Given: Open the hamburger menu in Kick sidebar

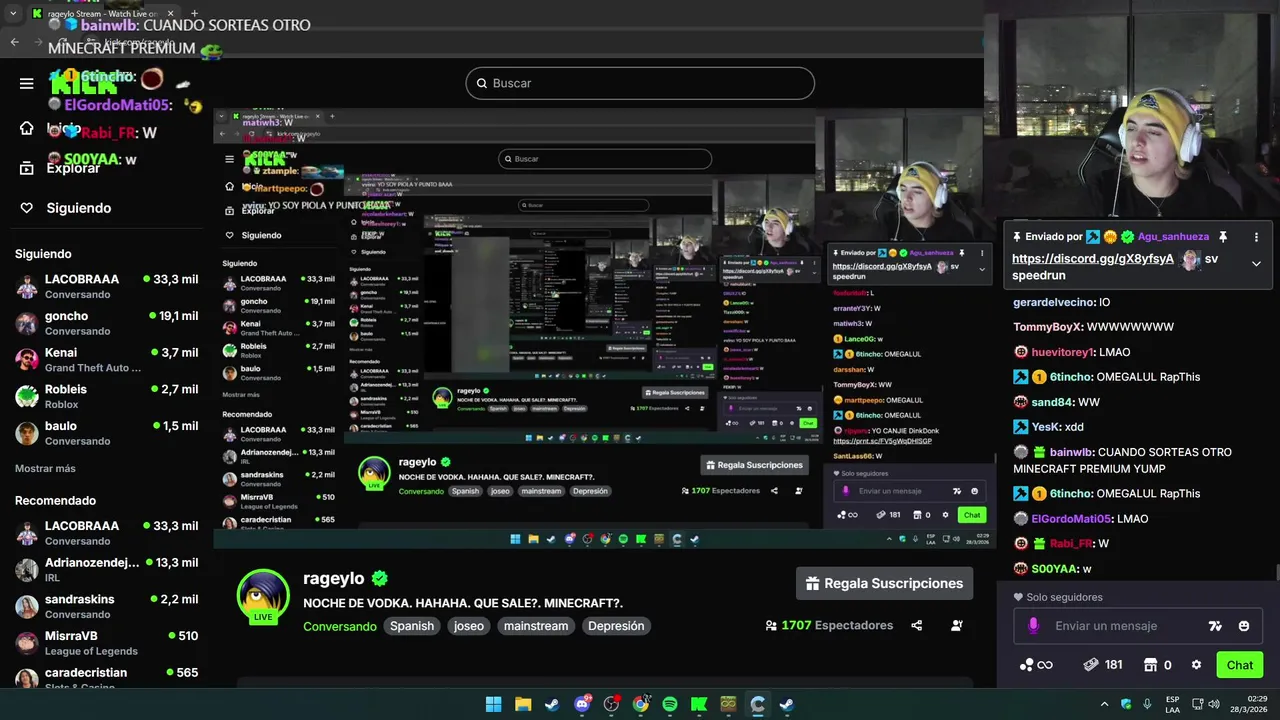Looking at the screenshot, I should tap(27, 83).
